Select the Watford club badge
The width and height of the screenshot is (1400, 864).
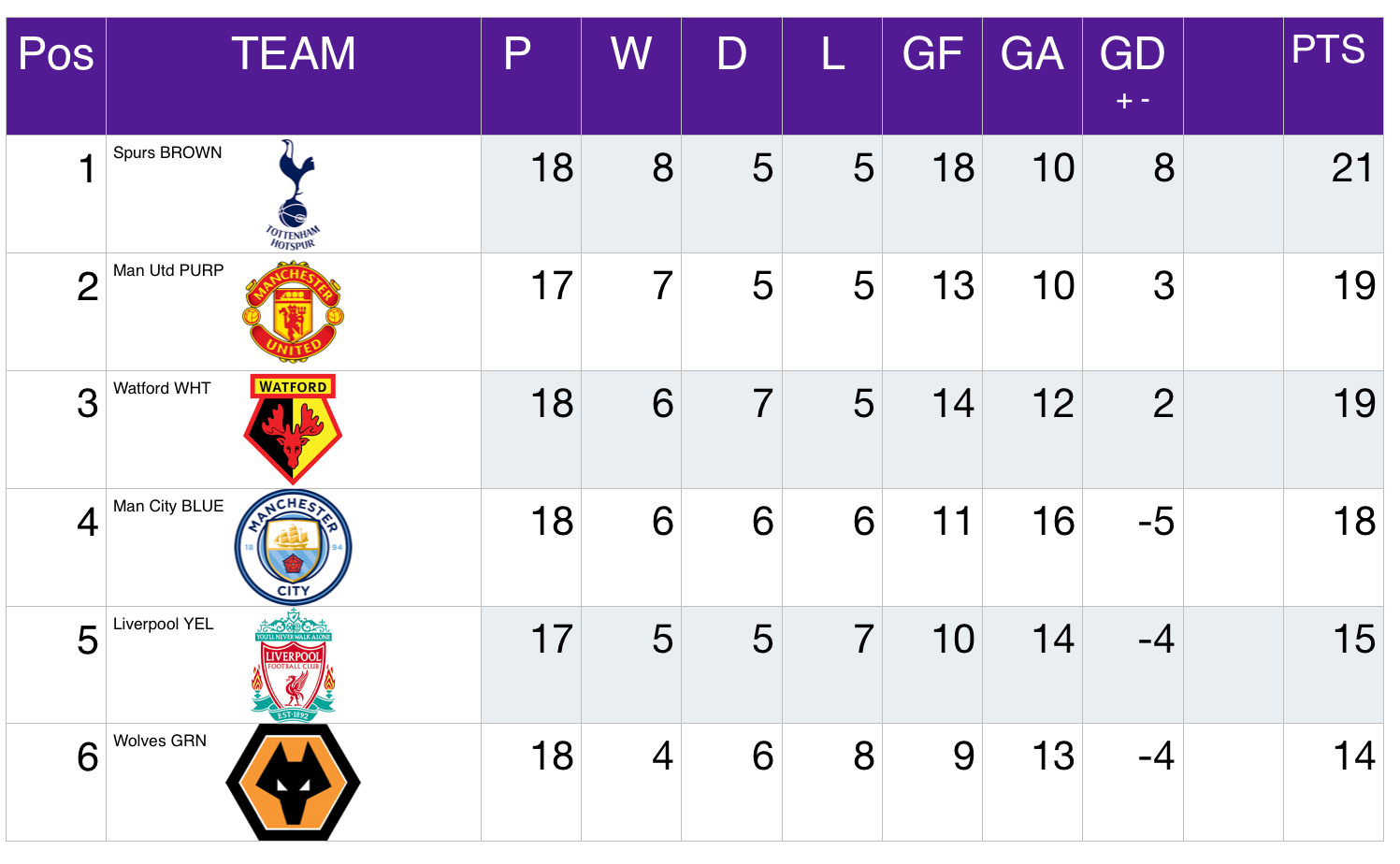[293, 429]
